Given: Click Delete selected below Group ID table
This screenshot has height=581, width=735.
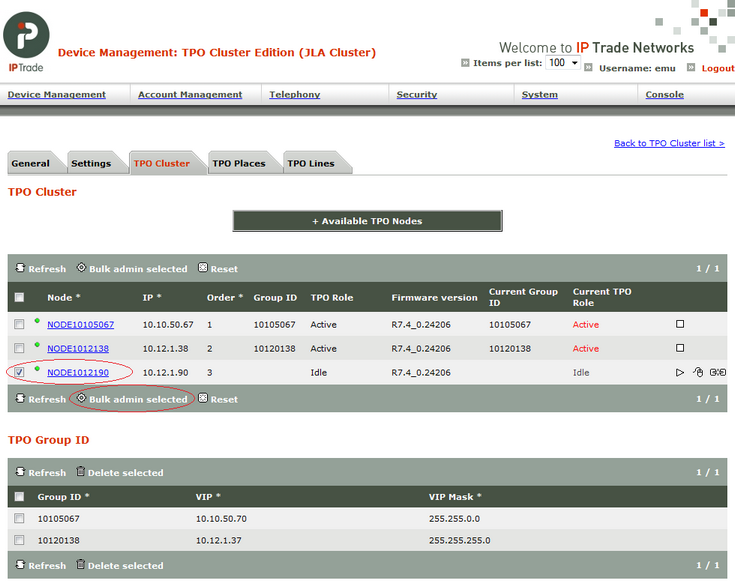Looking at the screenshot, I should [120, 566].
